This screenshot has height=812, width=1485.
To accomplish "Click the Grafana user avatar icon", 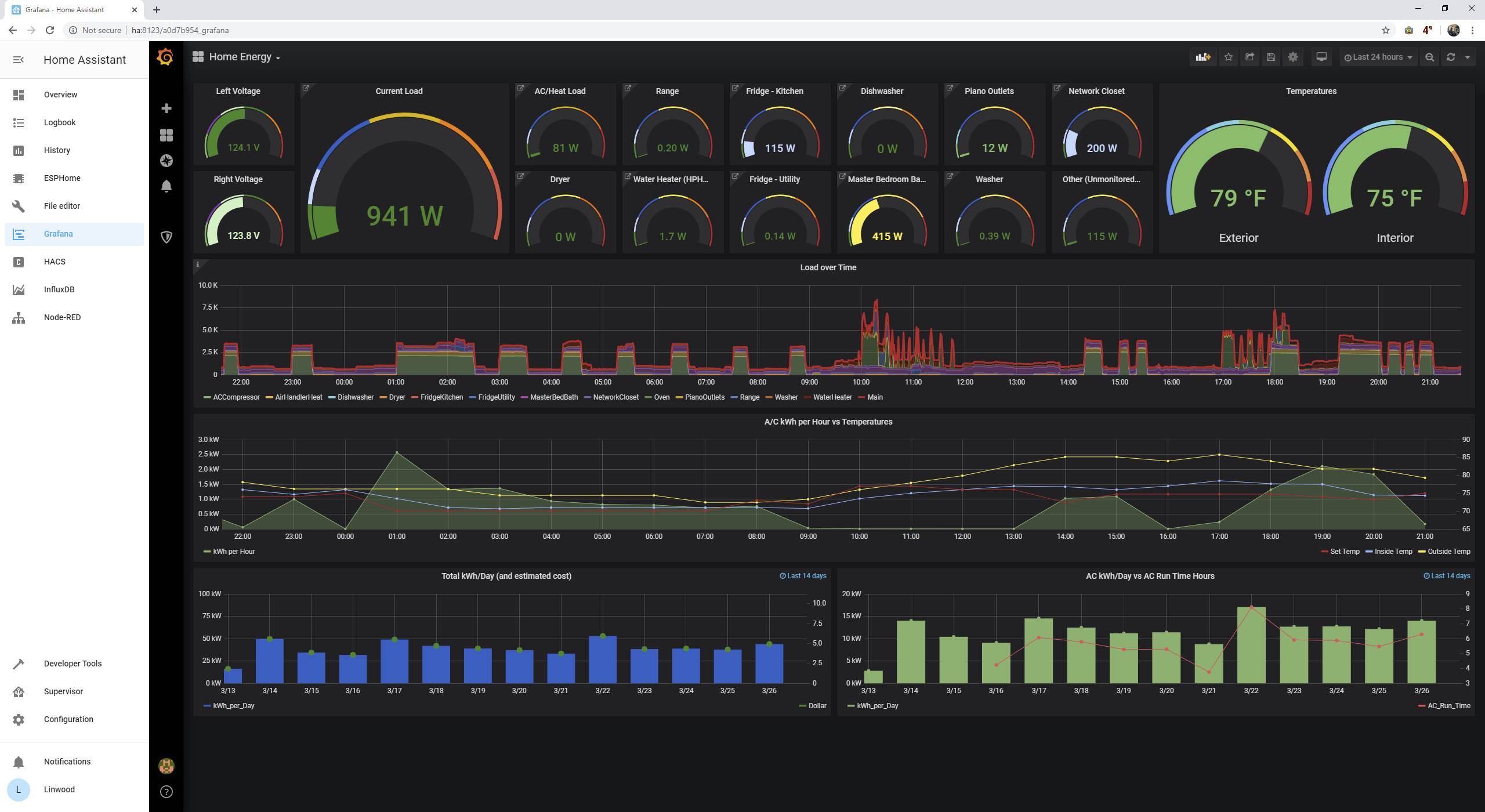I will tap(166, 766).
